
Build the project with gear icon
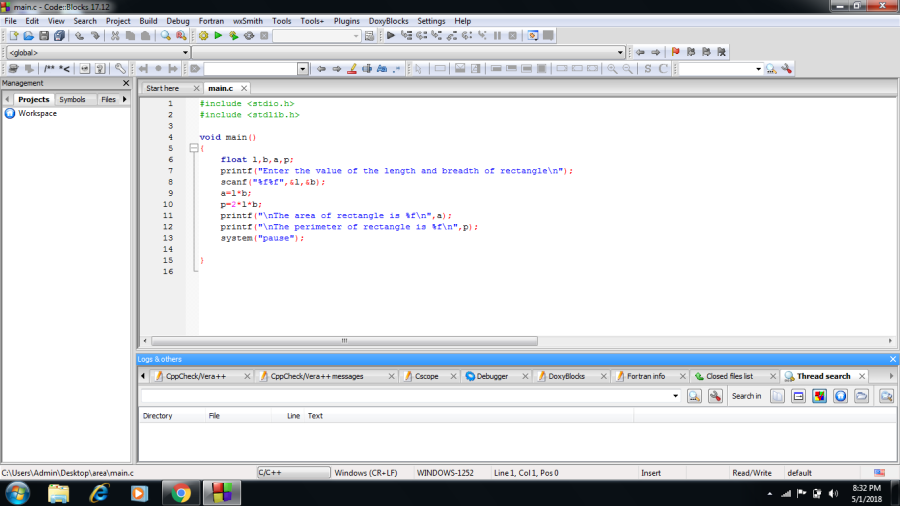(204, 36)
